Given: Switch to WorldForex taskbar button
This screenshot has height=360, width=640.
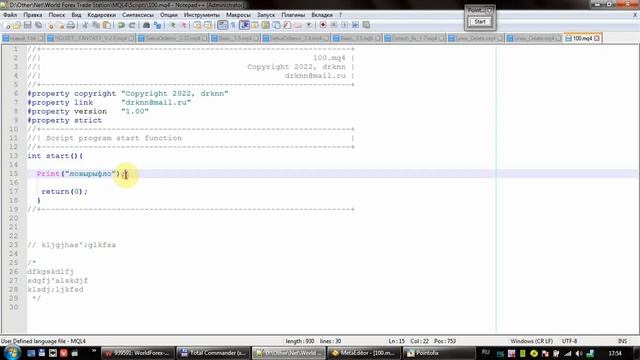Looking at the screenshot, I should [x=138, y=353].
